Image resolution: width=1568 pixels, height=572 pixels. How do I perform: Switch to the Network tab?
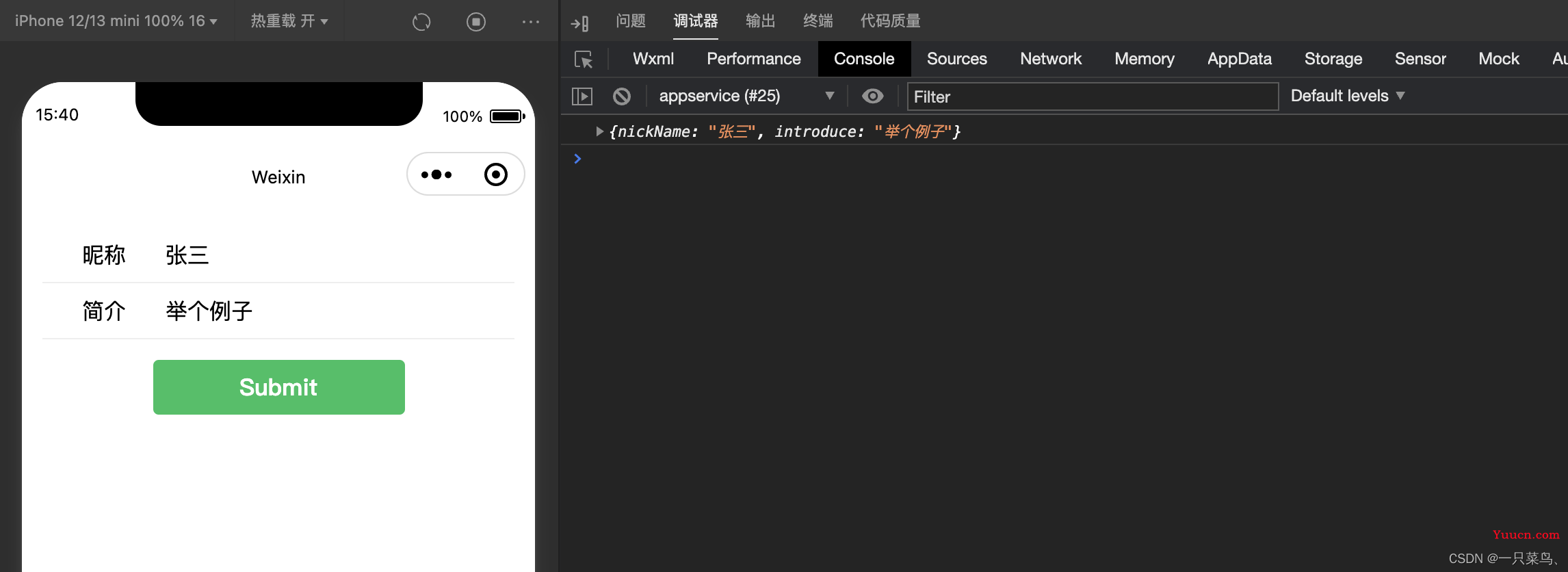pos(1051,59)
